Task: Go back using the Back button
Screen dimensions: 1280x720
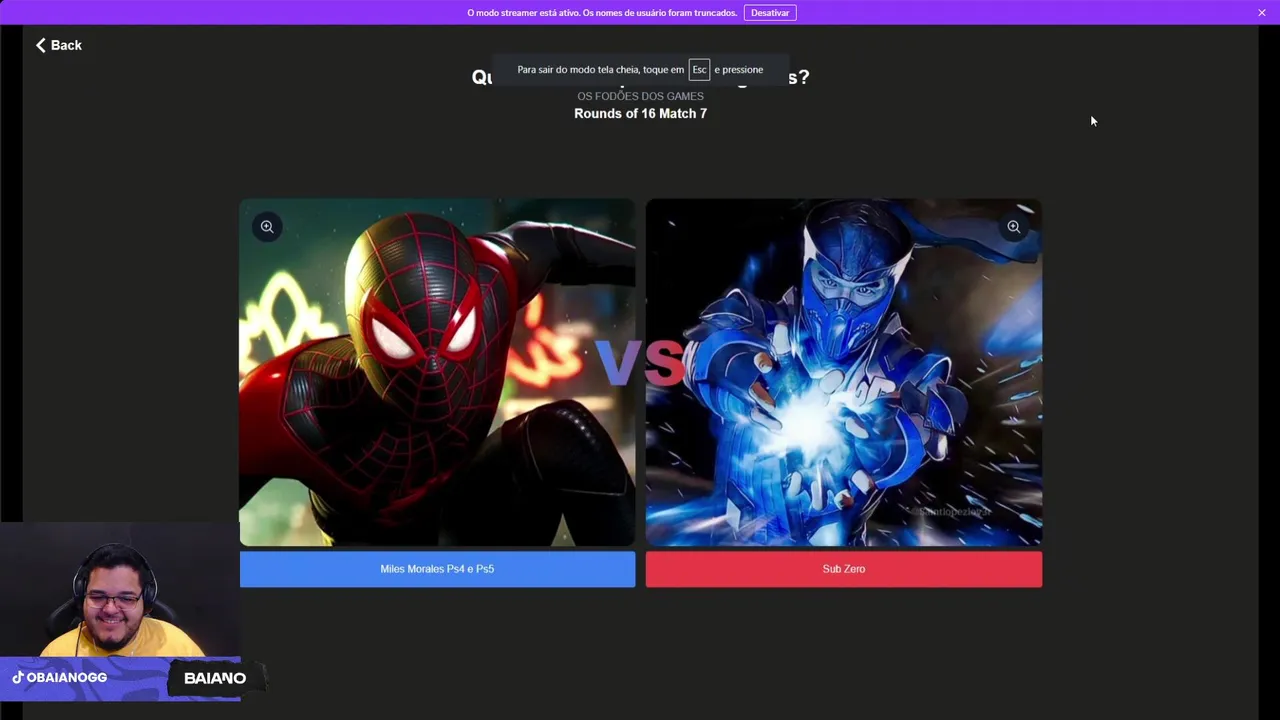Action: [59, 45]
